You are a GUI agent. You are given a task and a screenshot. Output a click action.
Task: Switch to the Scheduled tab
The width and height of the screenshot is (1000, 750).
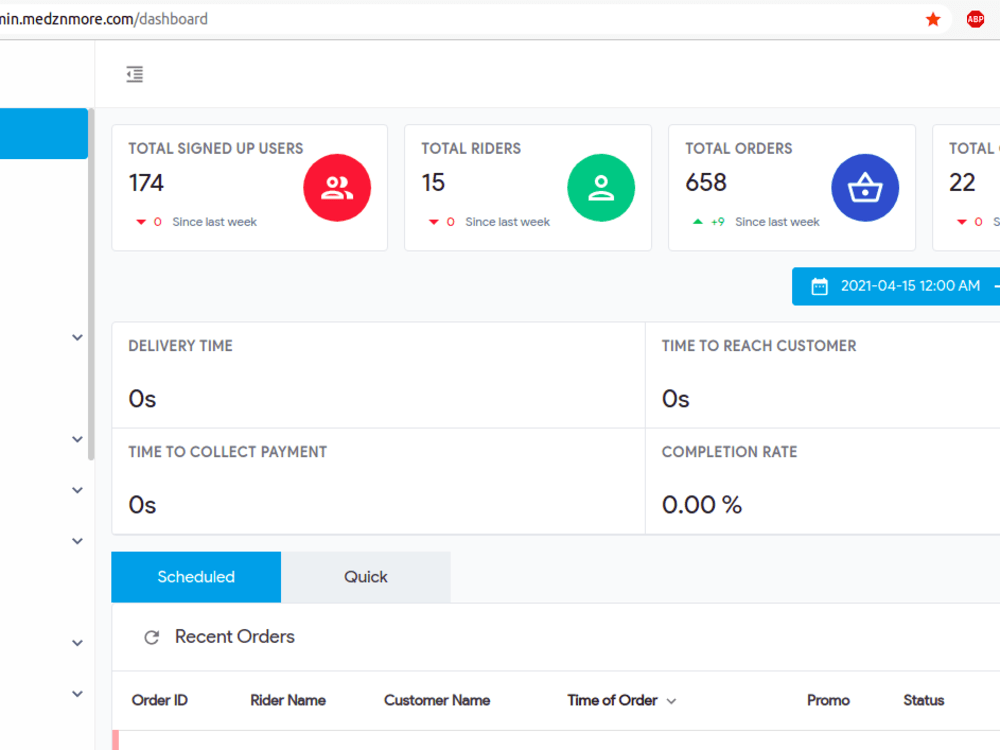pos(196,577)
